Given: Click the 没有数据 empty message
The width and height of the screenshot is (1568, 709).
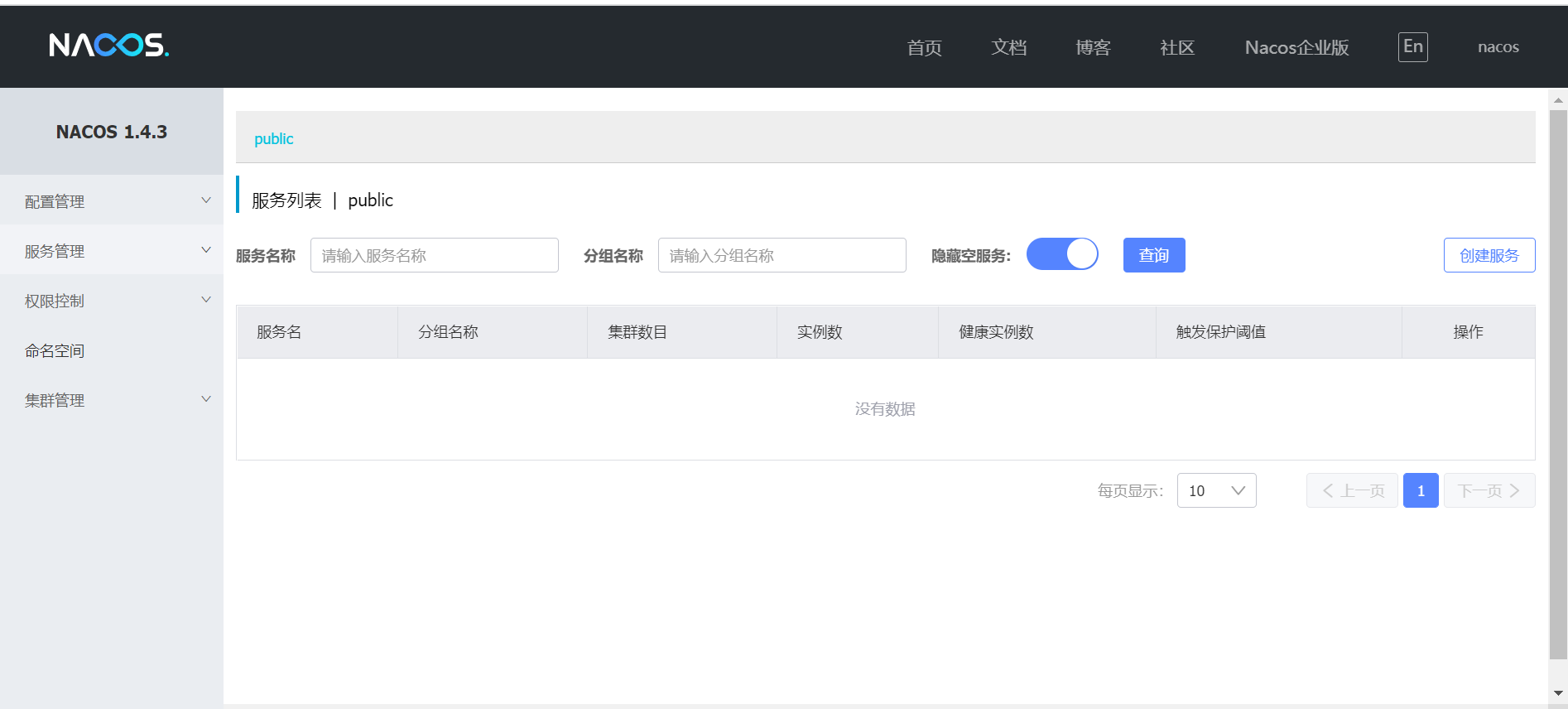Looking at the screenshot, I should [x=885, y=409].
